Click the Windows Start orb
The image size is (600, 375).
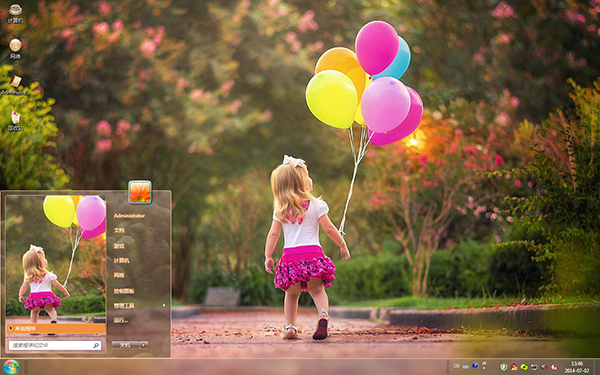(x=11, y=367)
